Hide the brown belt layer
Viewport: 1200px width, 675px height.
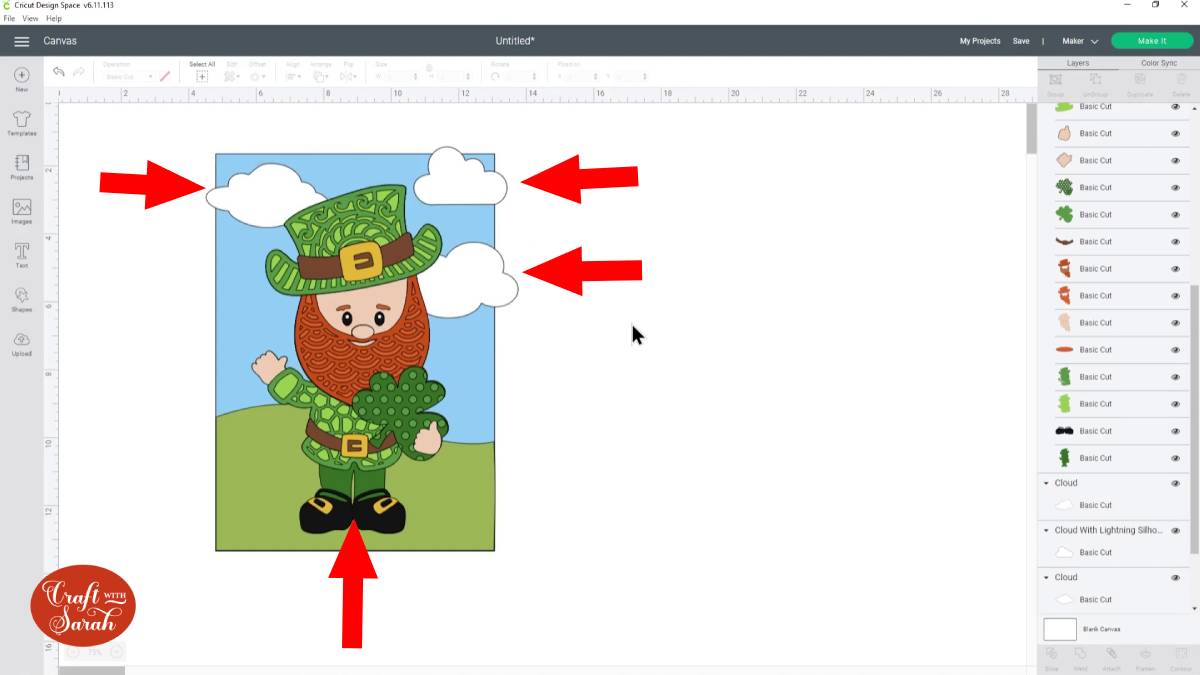[1175, 241]
